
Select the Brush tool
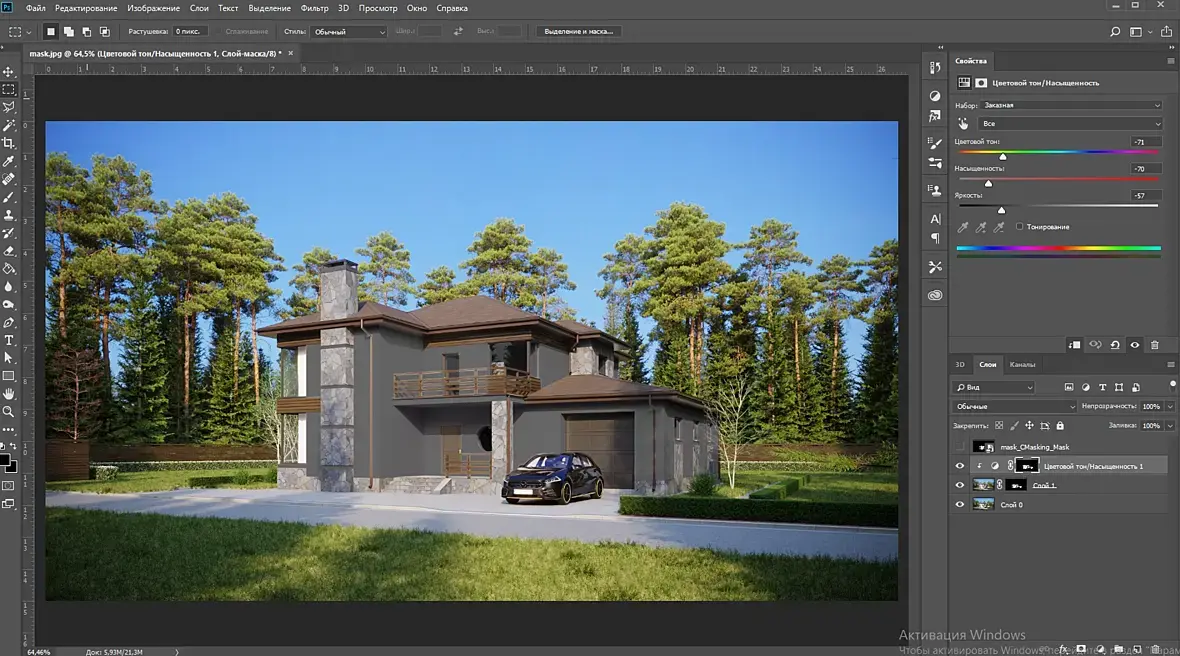(9, 197)
